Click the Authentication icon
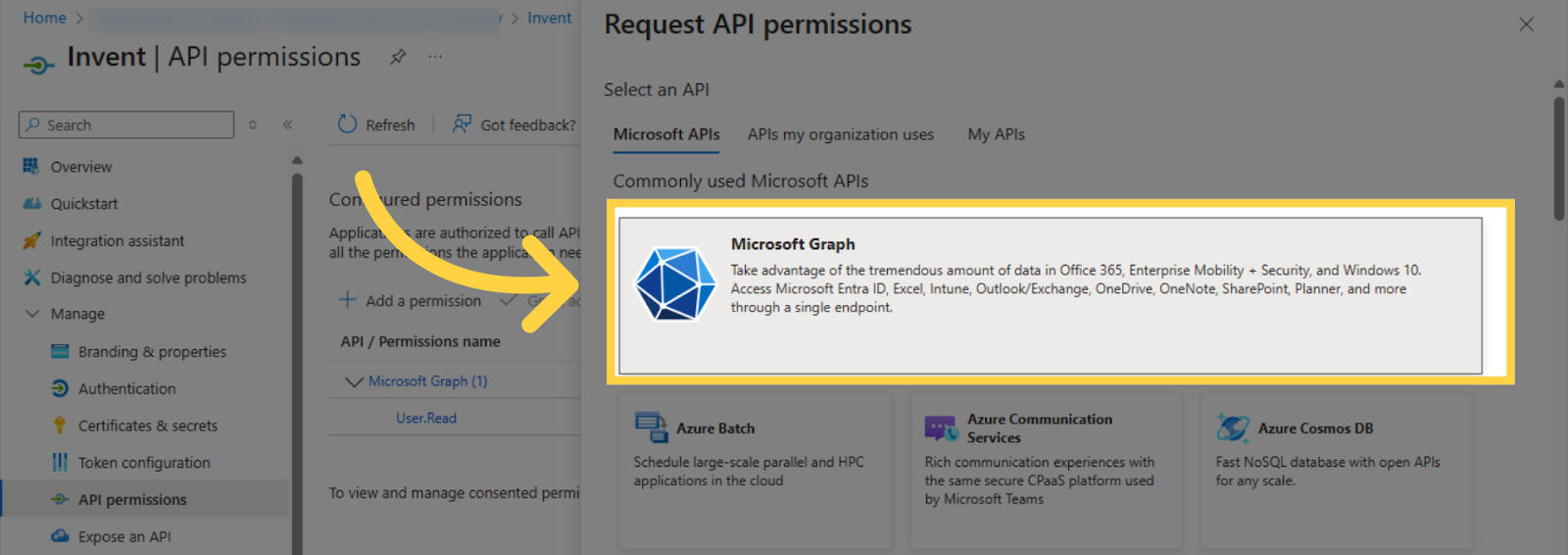The image size is (1568, 555). [x=60, y=388]
